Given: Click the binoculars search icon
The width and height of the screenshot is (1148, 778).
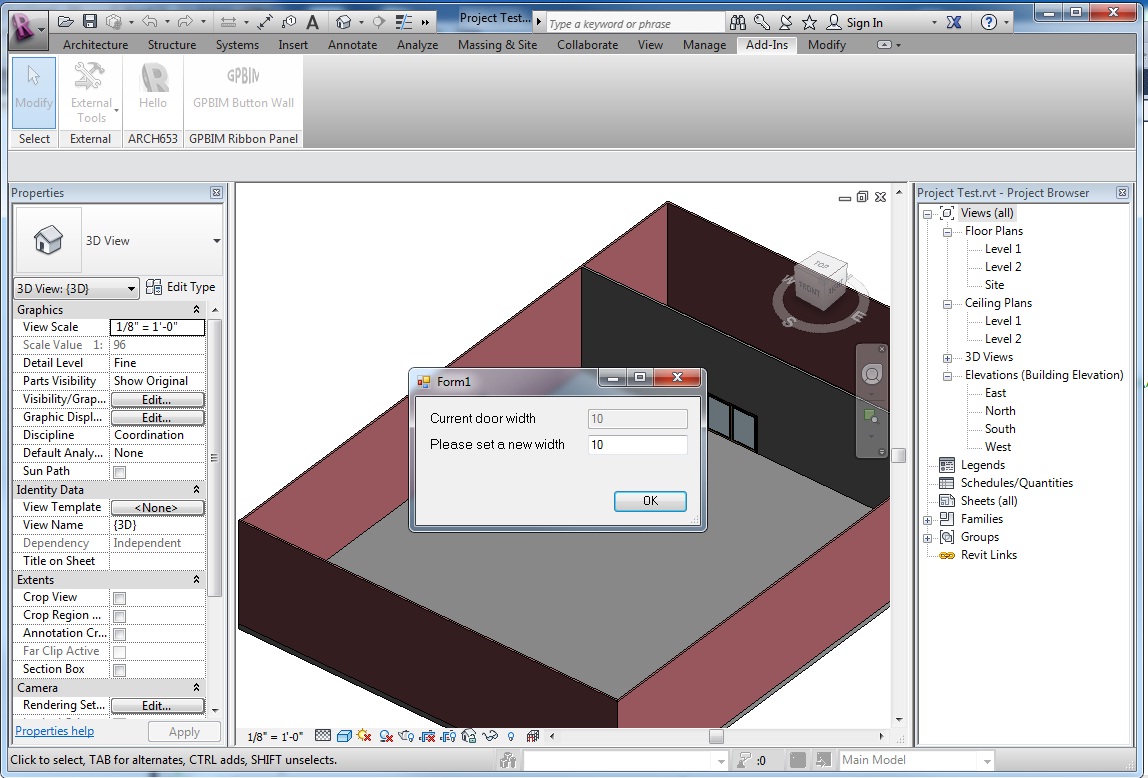Looking at the screenshot, I should [x=738, y=23].
